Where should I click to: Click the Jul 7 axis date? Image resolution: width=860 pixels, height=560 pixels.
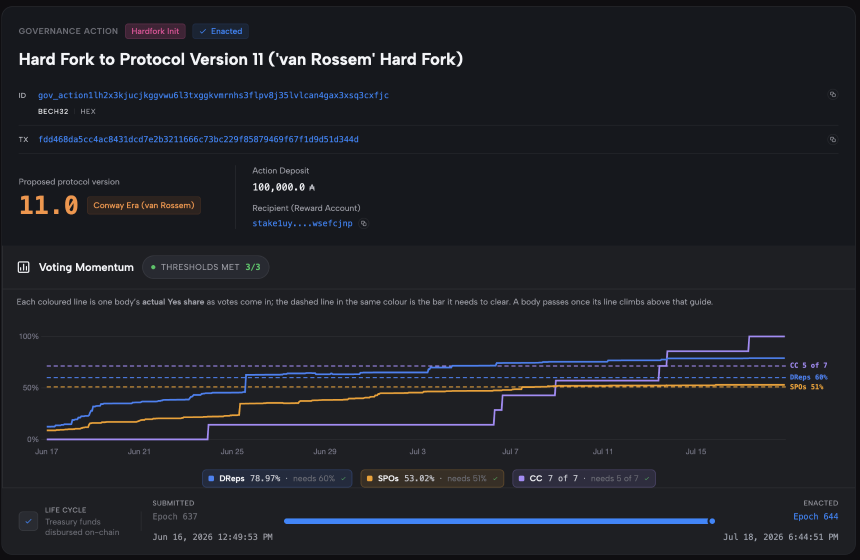click(x=510, y=451)
